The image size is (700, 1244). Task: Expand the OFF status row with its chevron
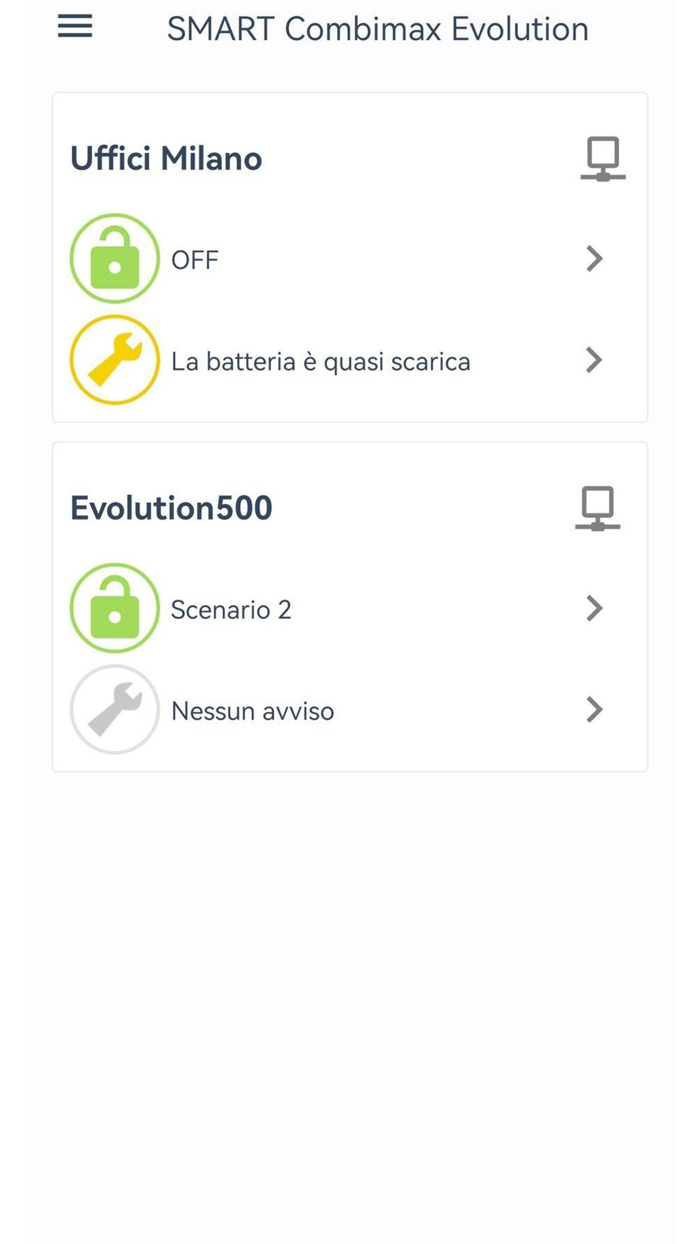point(593,258)
